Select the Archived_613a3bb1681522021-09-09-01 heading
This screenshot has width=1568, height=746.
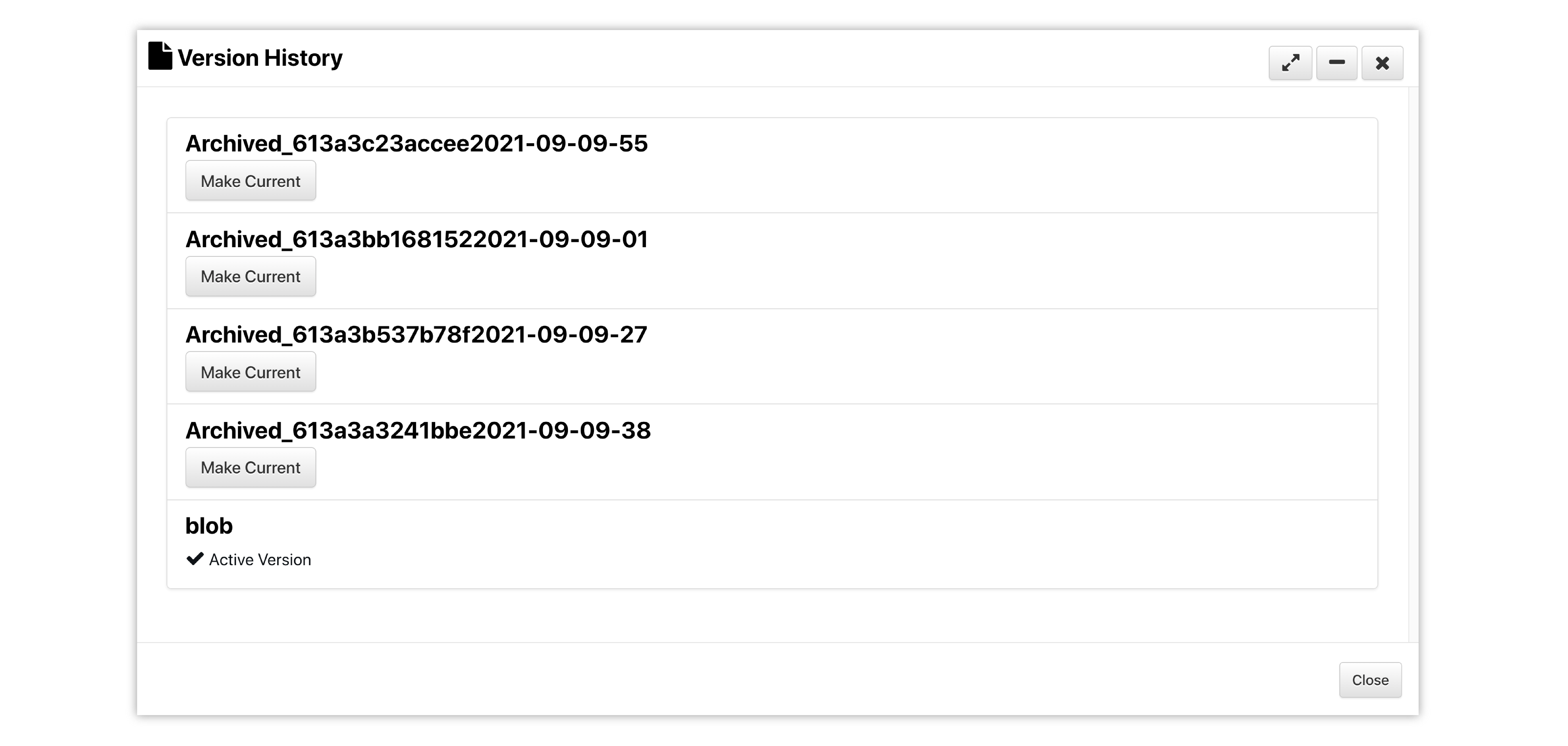[x=416, y=239]
